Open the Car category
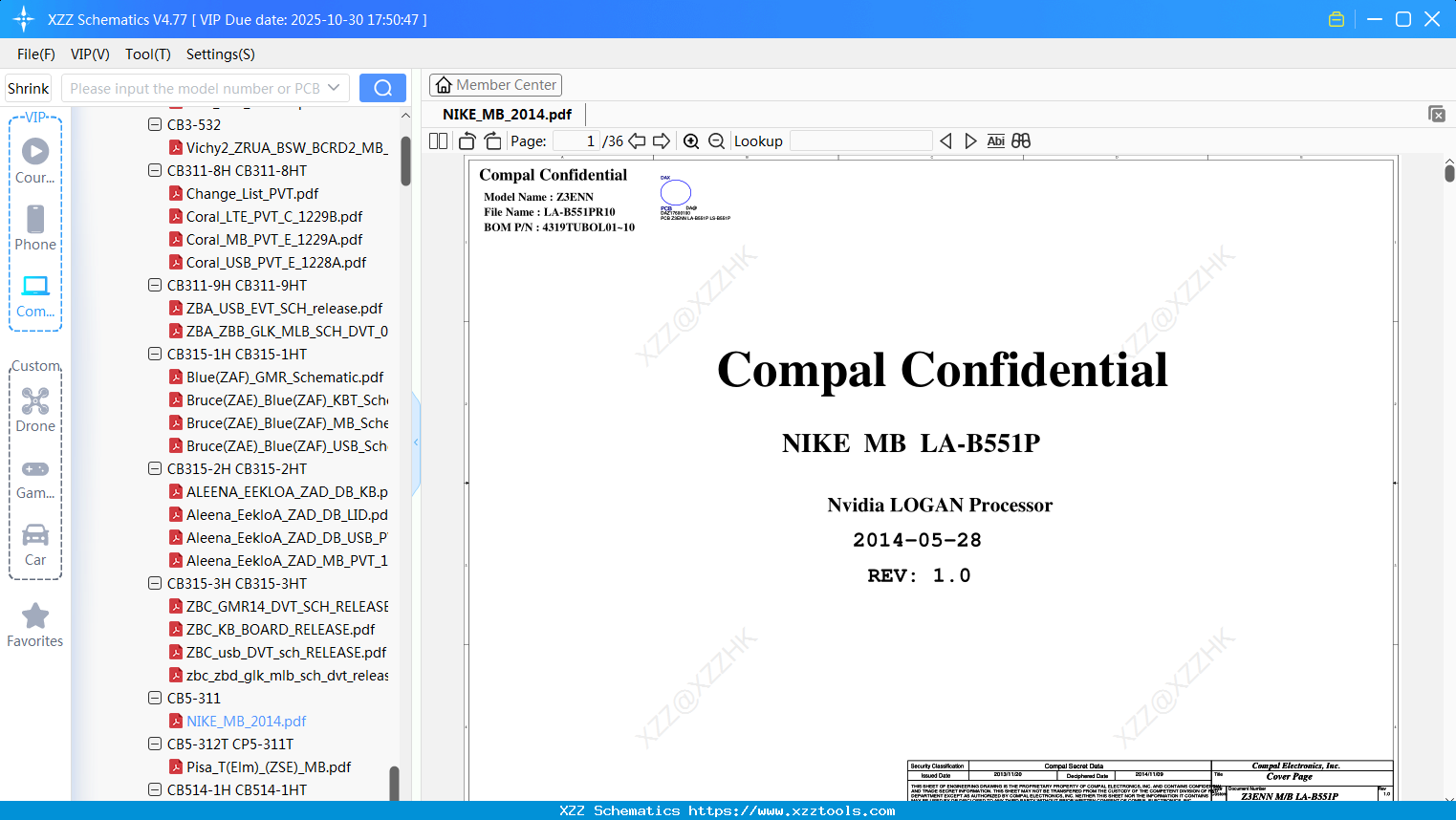This screenshot has width=1456, height=820. (35, 545)
